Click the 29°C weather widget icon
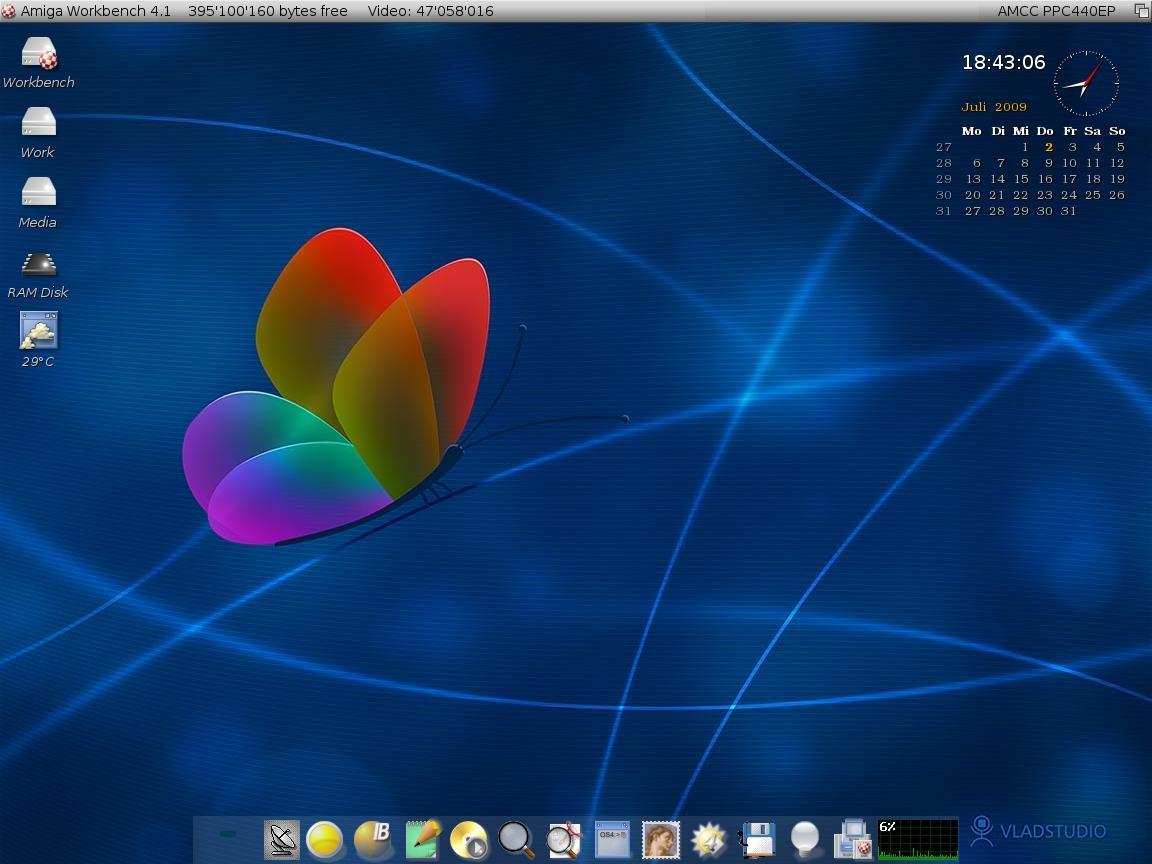1152x864 pixels. 38,331
